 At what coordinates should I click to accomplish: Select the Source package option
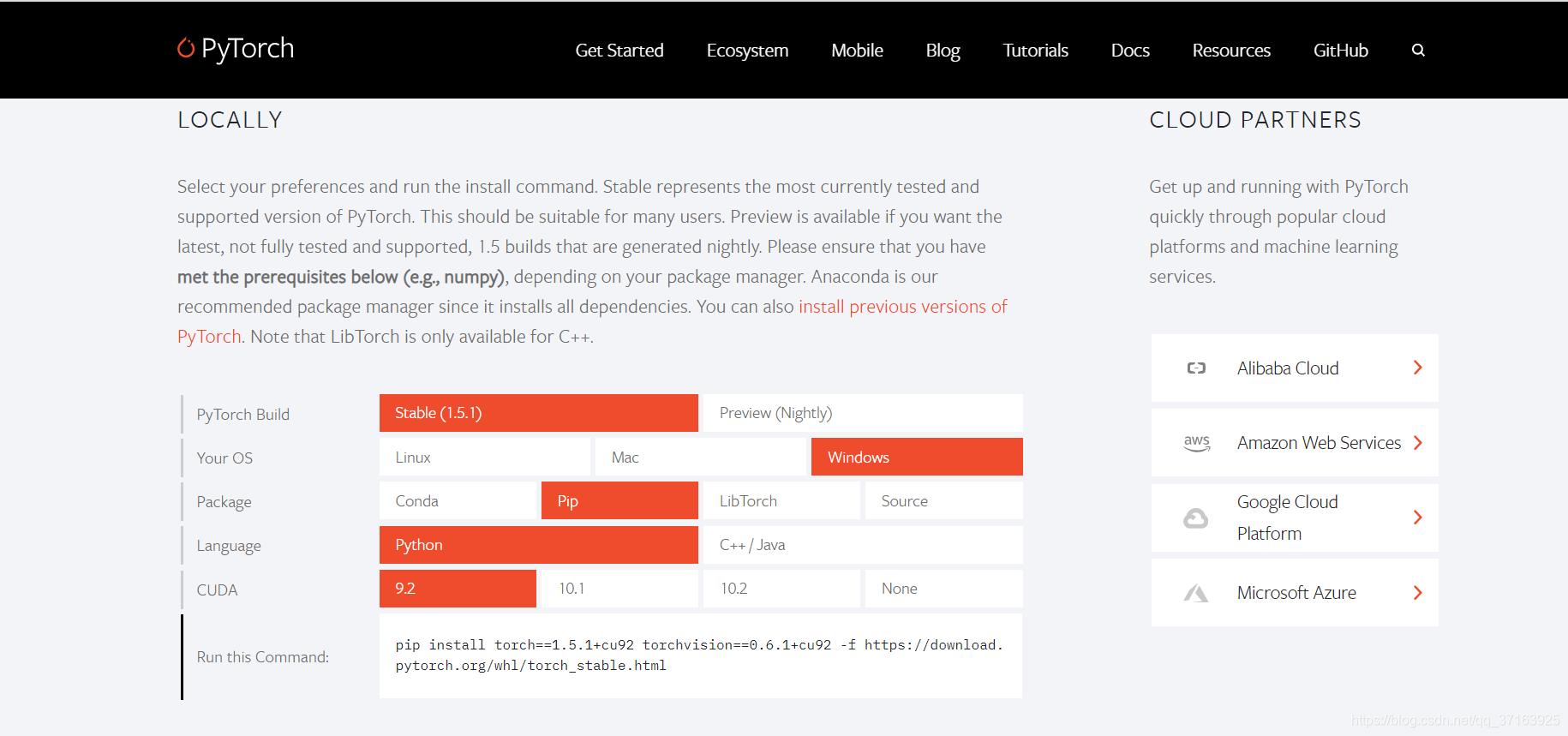[944, 500]
